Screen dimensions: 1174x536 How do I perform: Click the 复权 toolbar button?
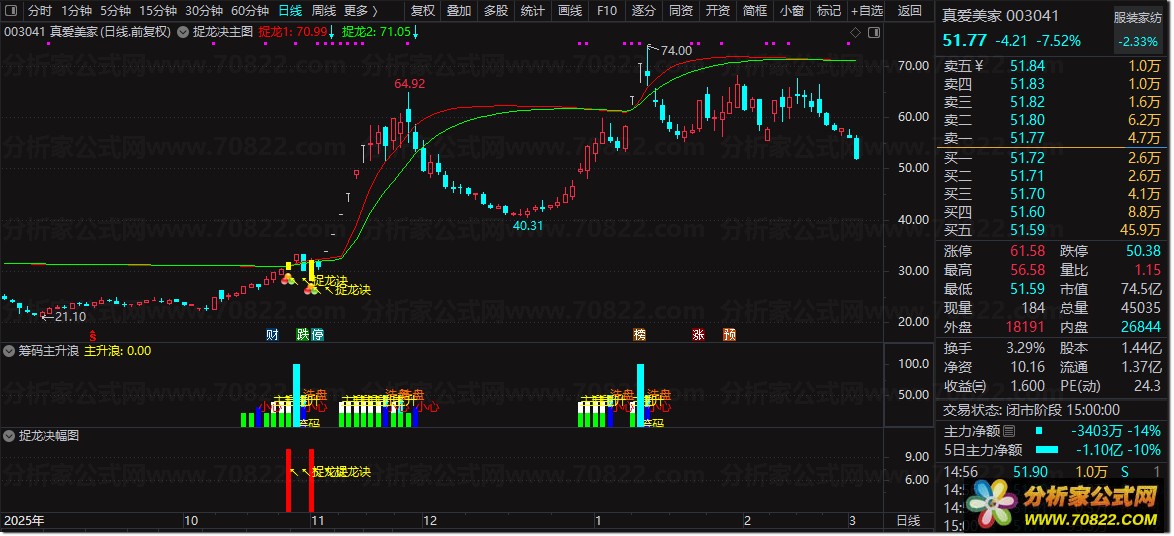(x=423, y=11)
